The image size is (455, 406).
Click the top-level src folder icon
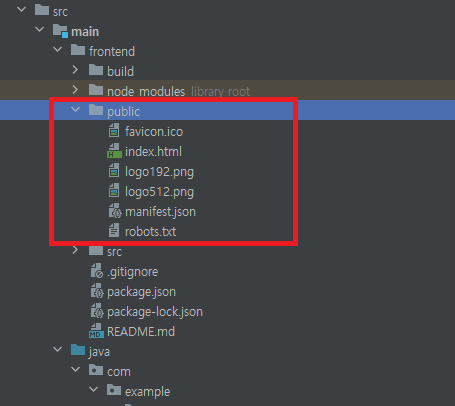42,10
